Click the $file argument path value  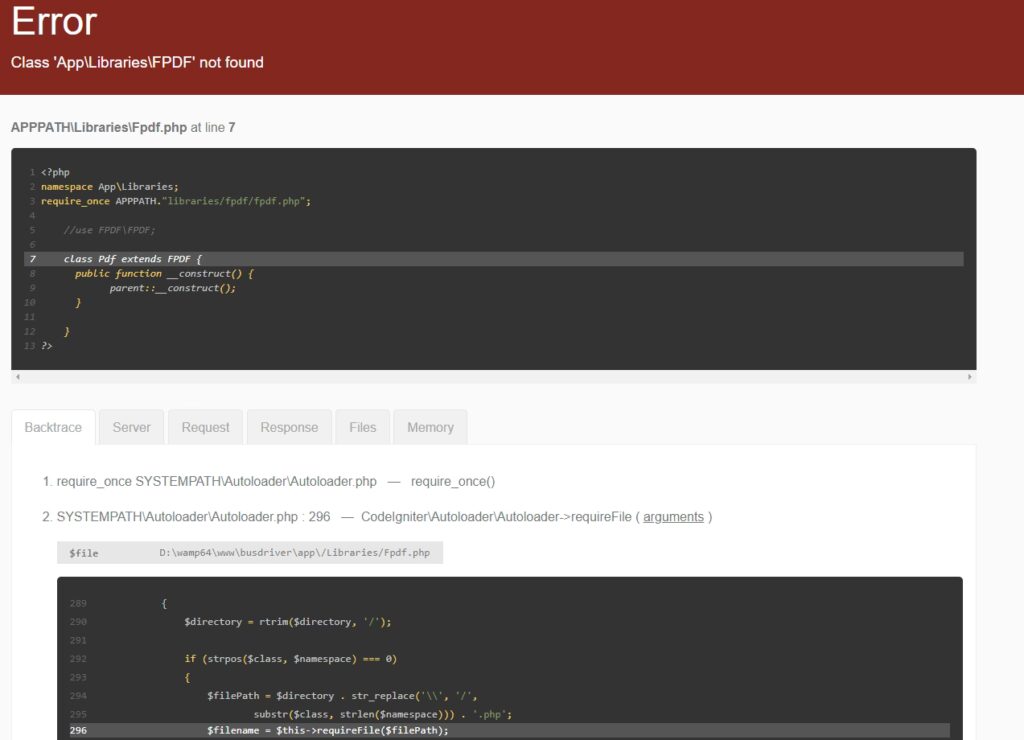point(294,552)
